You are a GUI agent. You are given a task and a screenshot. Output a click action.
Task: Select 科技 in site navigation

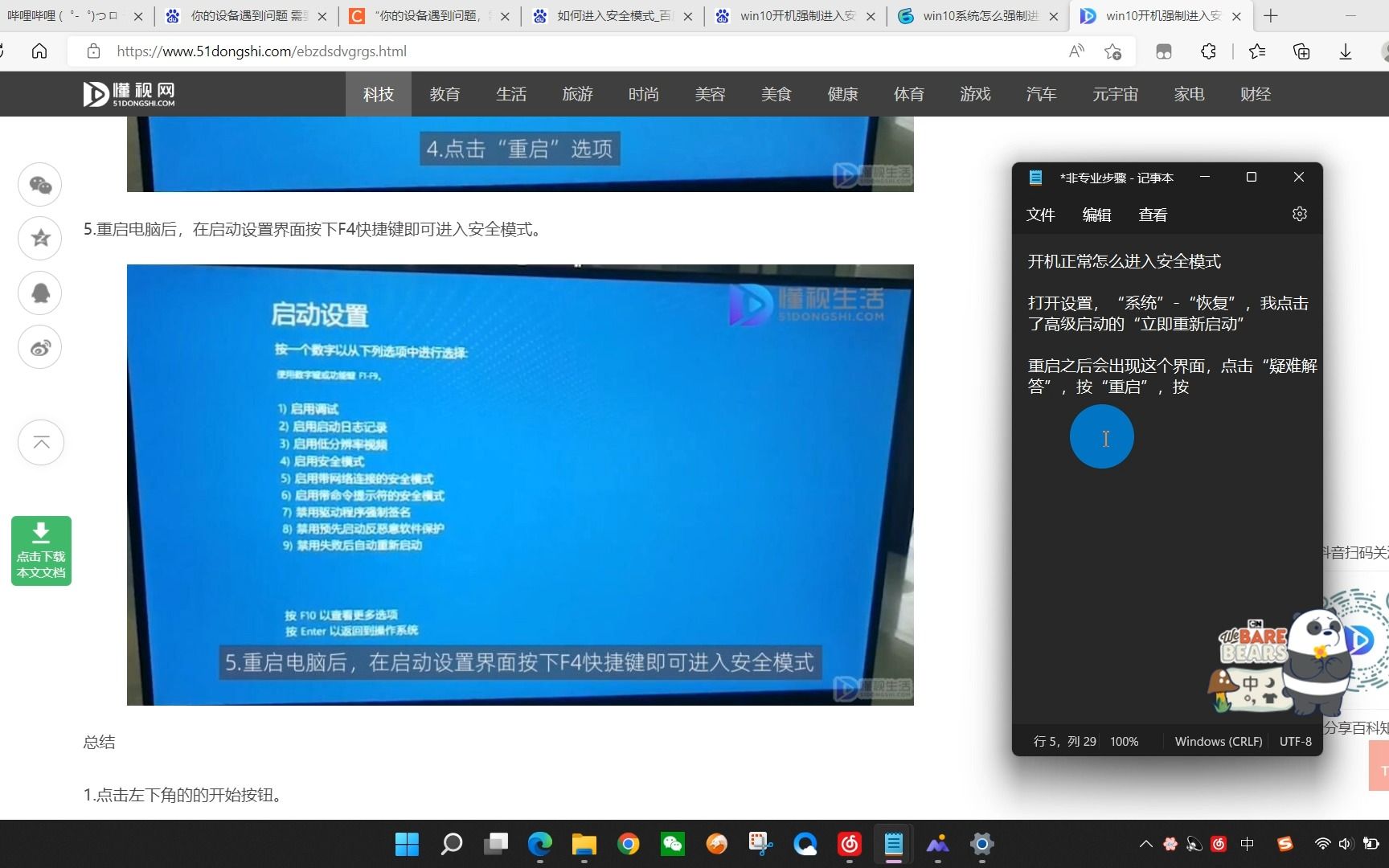click(378, 94)
